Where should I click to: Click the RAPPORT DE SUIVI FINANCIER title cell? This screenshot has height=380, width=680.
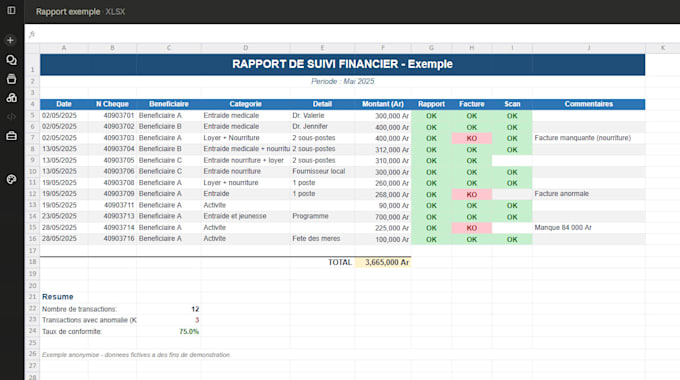(x=343, y=64)
